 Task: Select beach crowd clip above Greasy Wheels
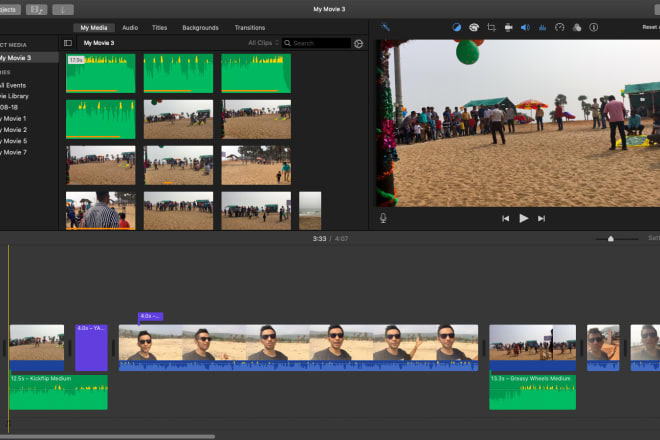pos(532,348)
